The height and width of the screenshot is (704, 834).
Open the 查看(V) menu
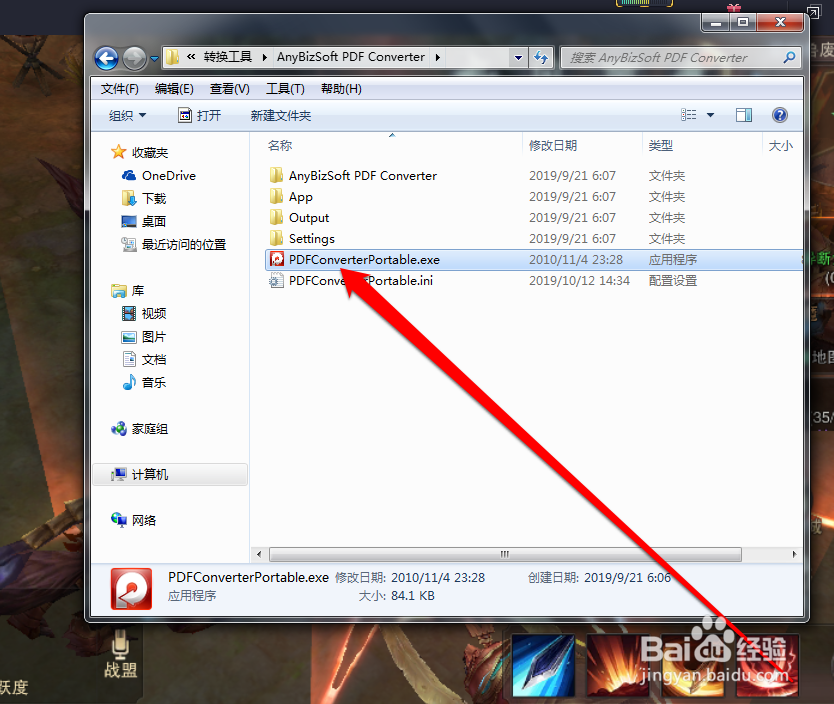tap(229, 89)
